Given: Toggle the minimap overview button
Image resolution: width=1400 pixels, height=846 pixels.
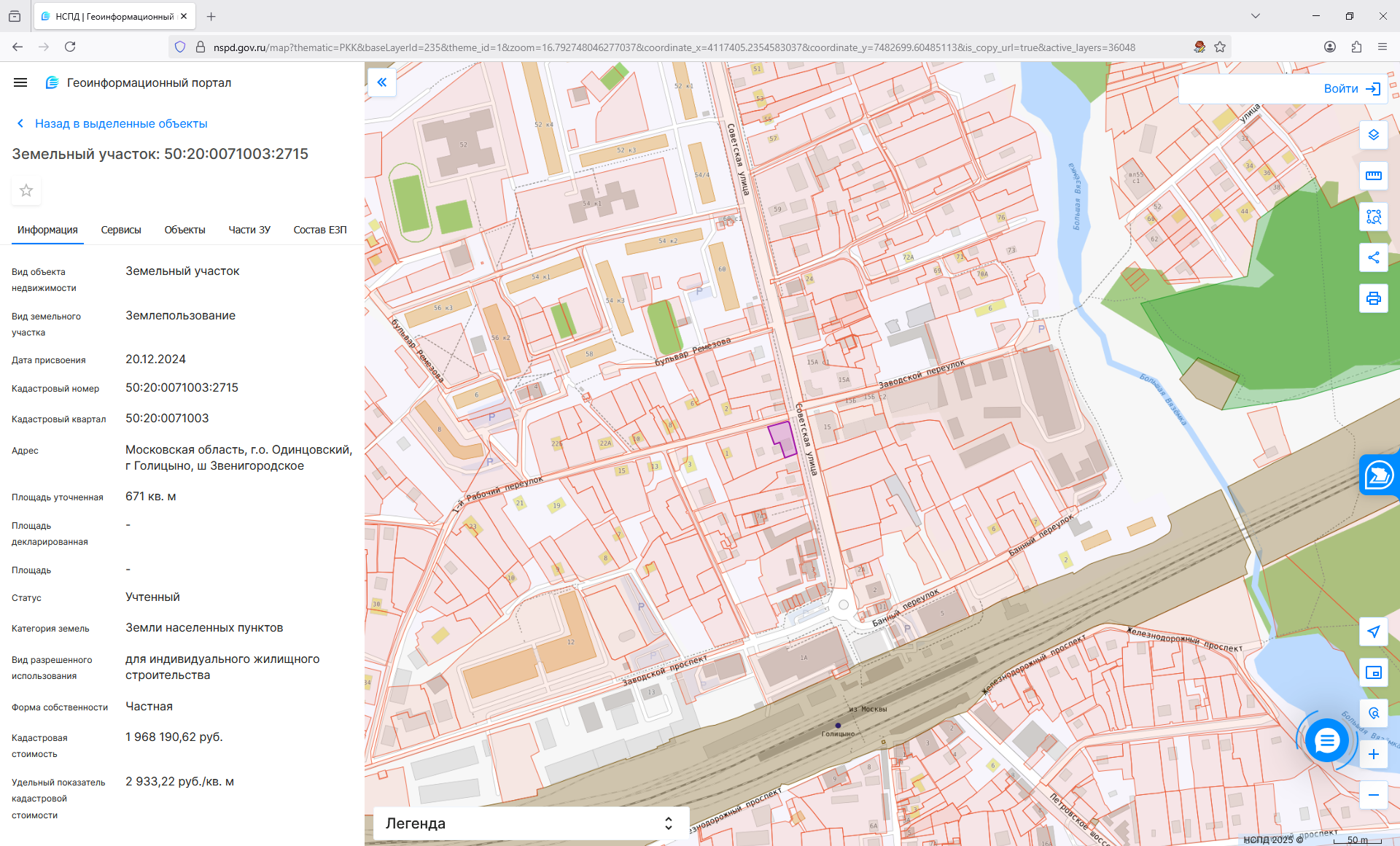Looking at the screenshot, I should click(1373, 672).
